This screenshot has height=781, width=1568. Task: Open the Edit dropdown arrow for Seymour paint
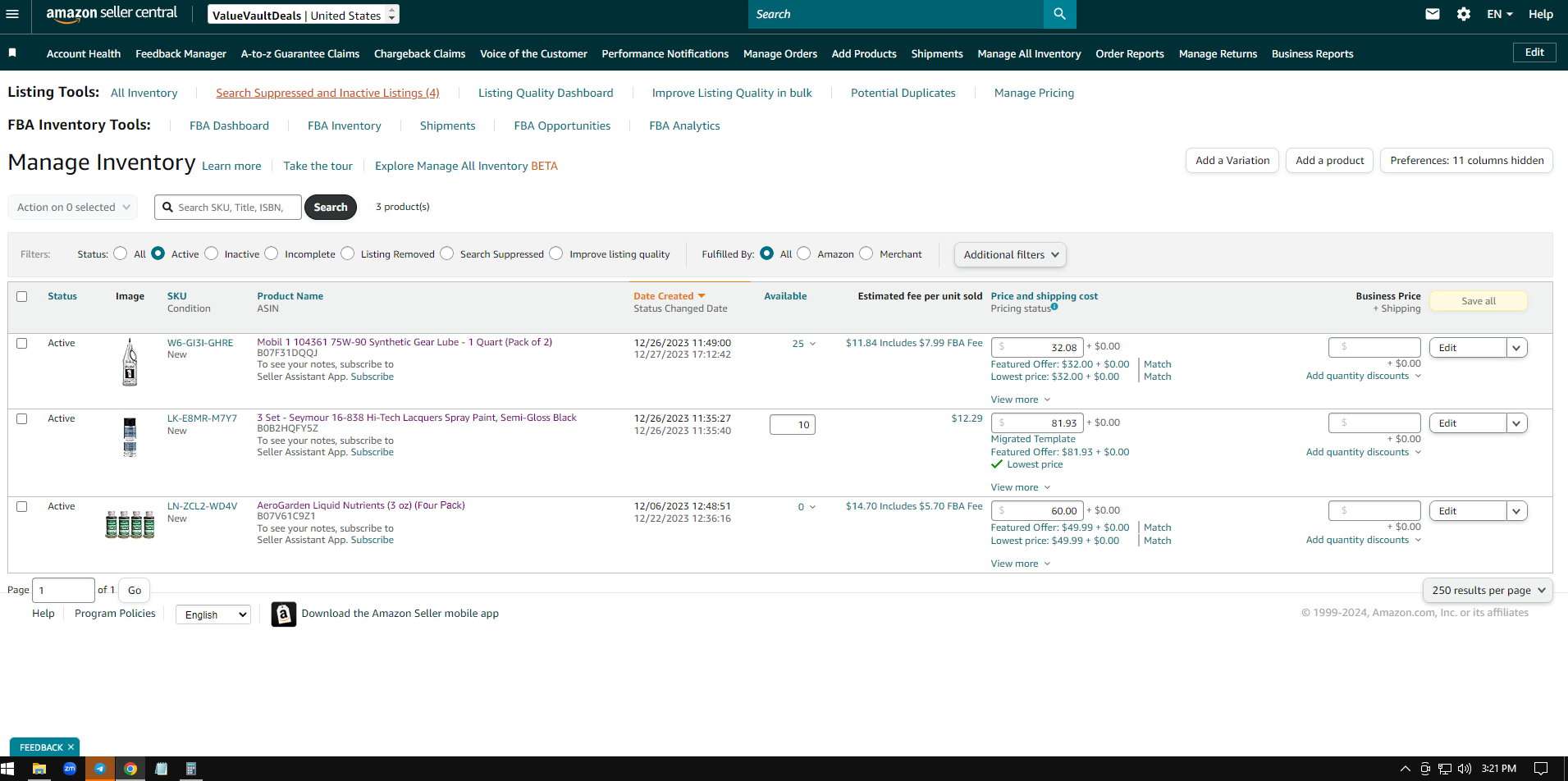click(x=1516, y=423)
